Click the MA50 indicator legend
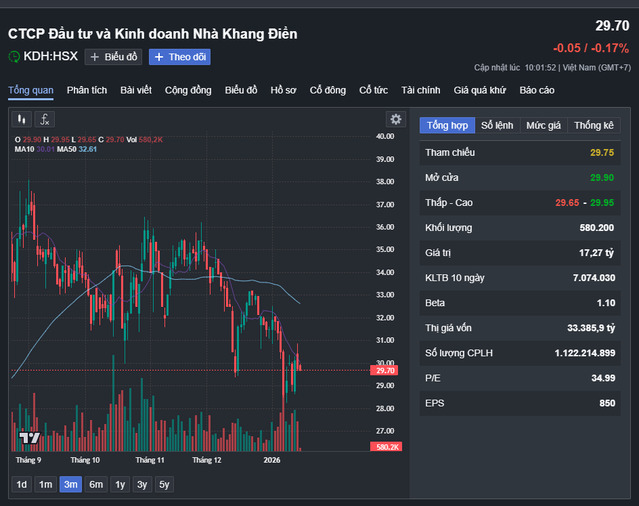 click(77, 149)
